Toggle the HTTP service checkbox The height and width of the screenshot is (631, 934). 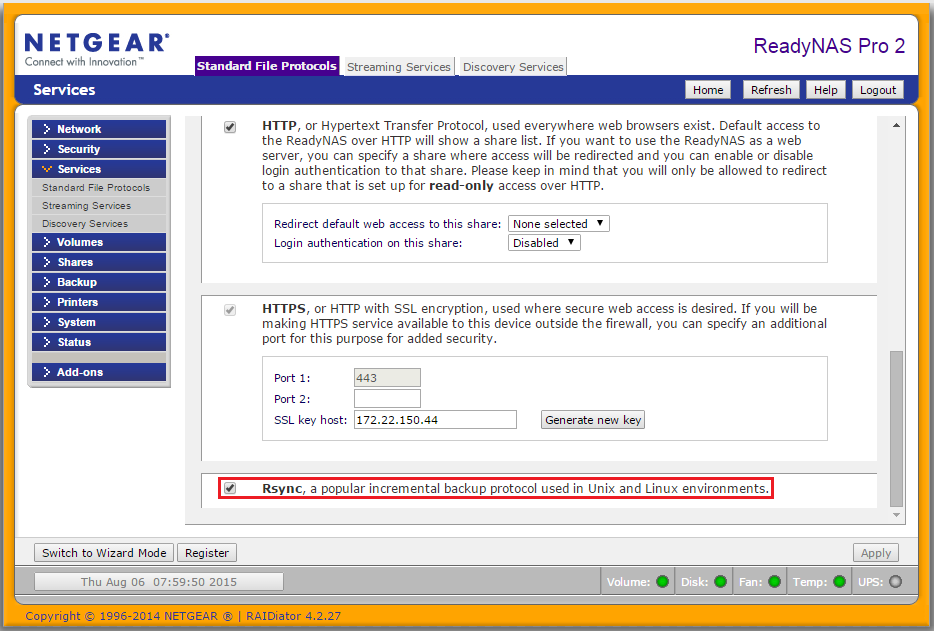(229, 126)
